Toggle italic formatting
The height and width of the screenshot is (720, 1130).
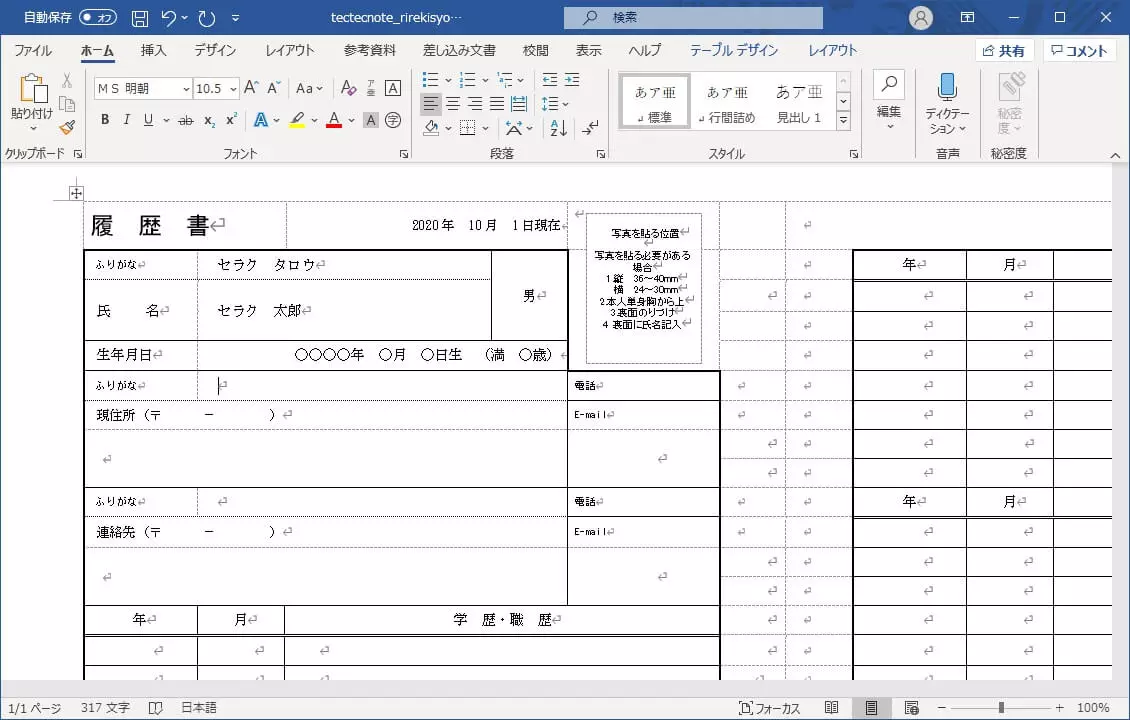pos(126,119)
